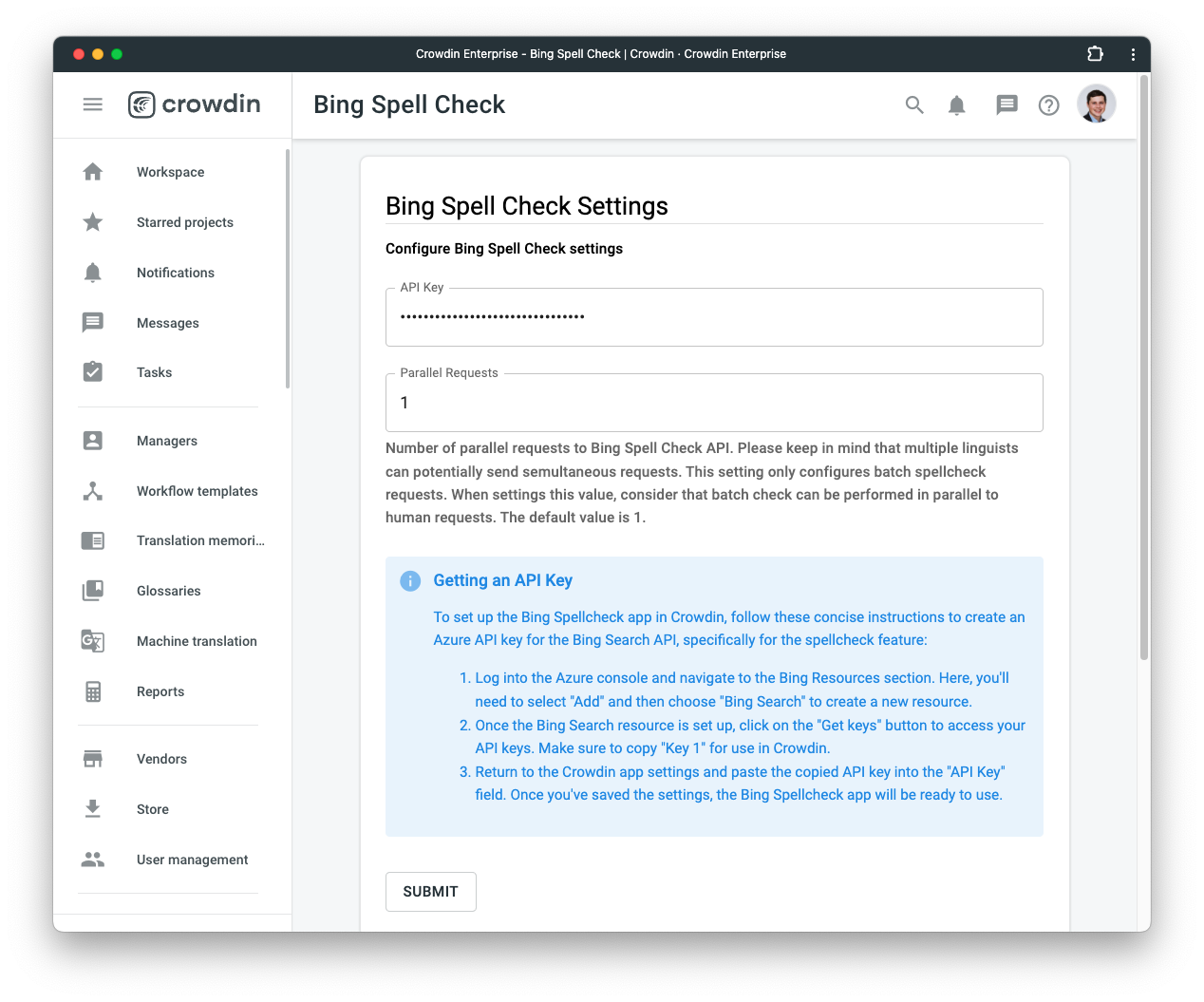The image size is (1204, 1002).
Task: Click the browser extensions puzzle icon
Action: click(x=1095, y=54)
